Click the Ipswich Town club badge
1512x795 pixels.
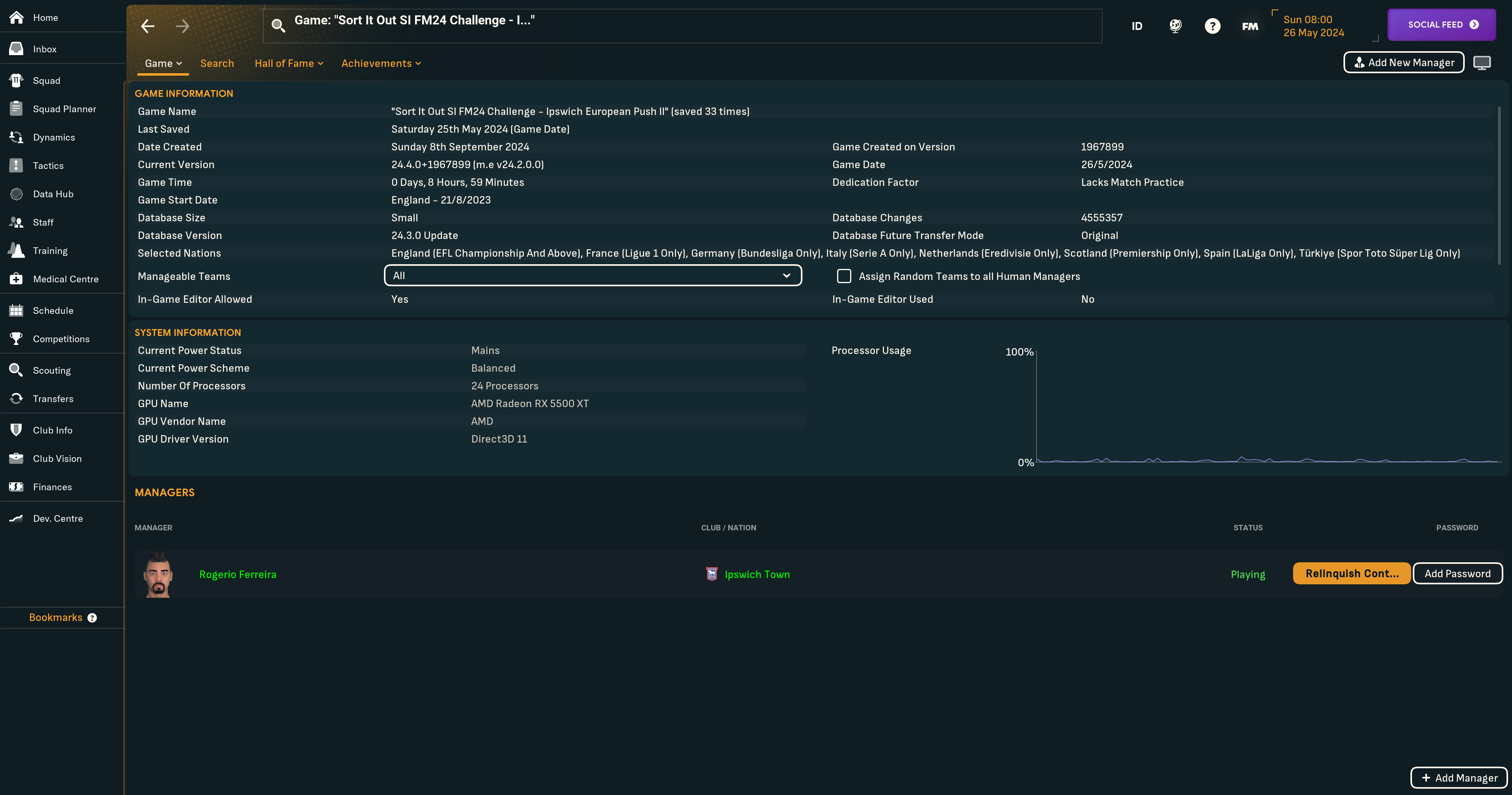[712, 574]
